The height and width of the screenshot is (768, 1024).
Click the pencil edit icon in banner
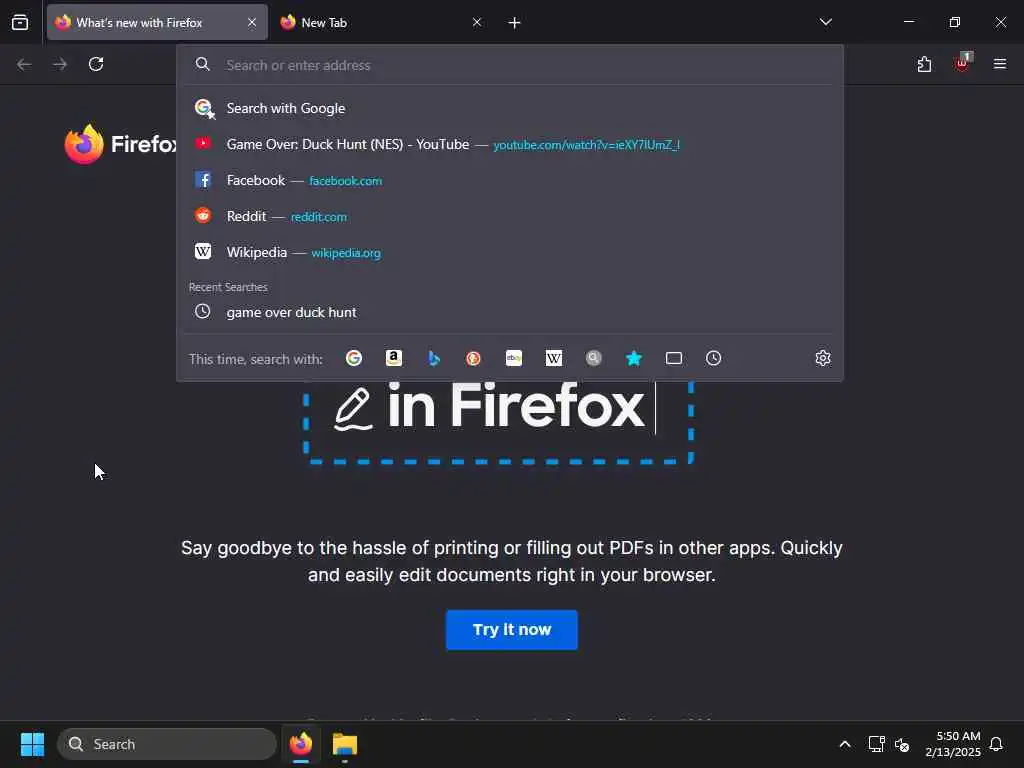point(353,409)
